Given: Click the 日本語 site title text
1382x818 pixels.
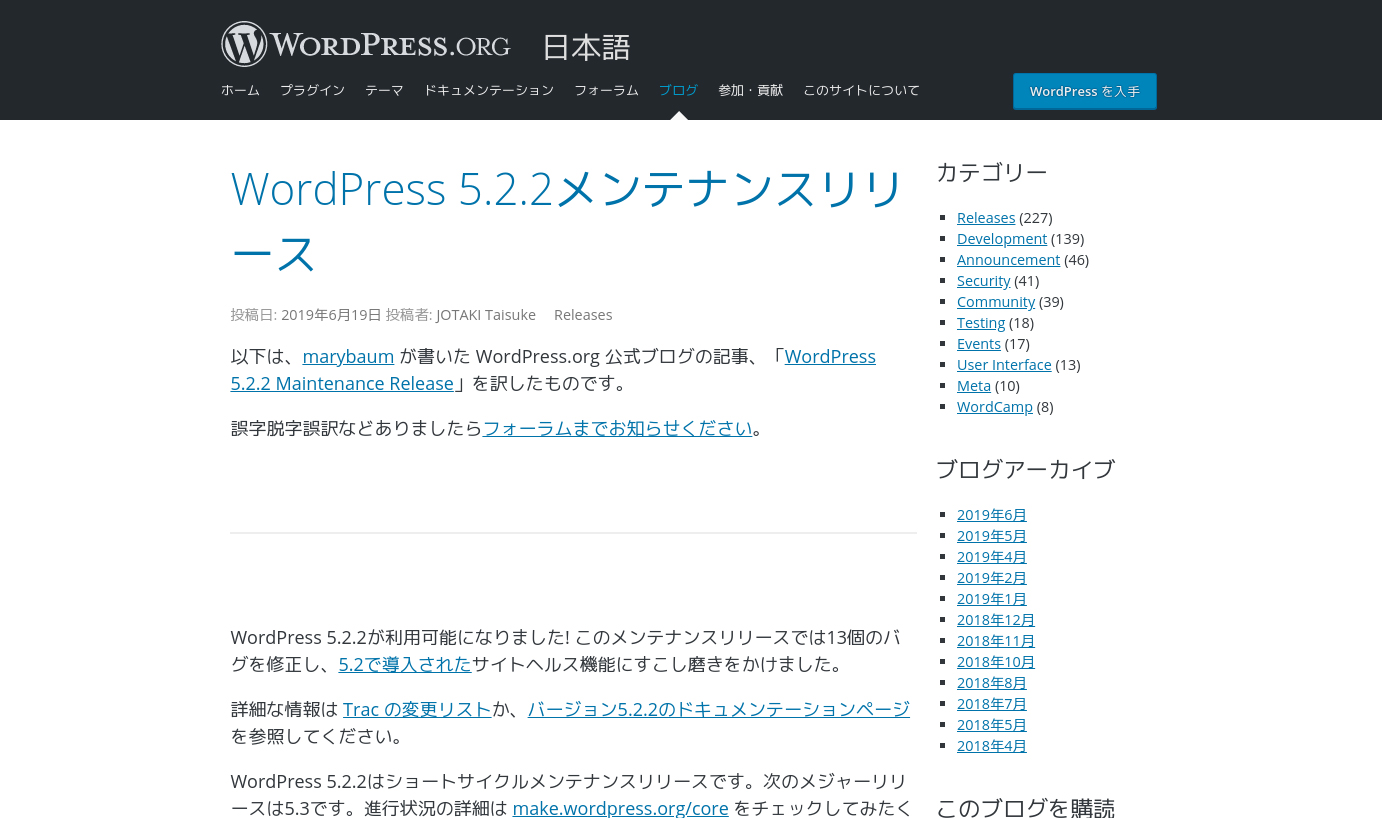Looking at the screenshot, I should [586, 47].
